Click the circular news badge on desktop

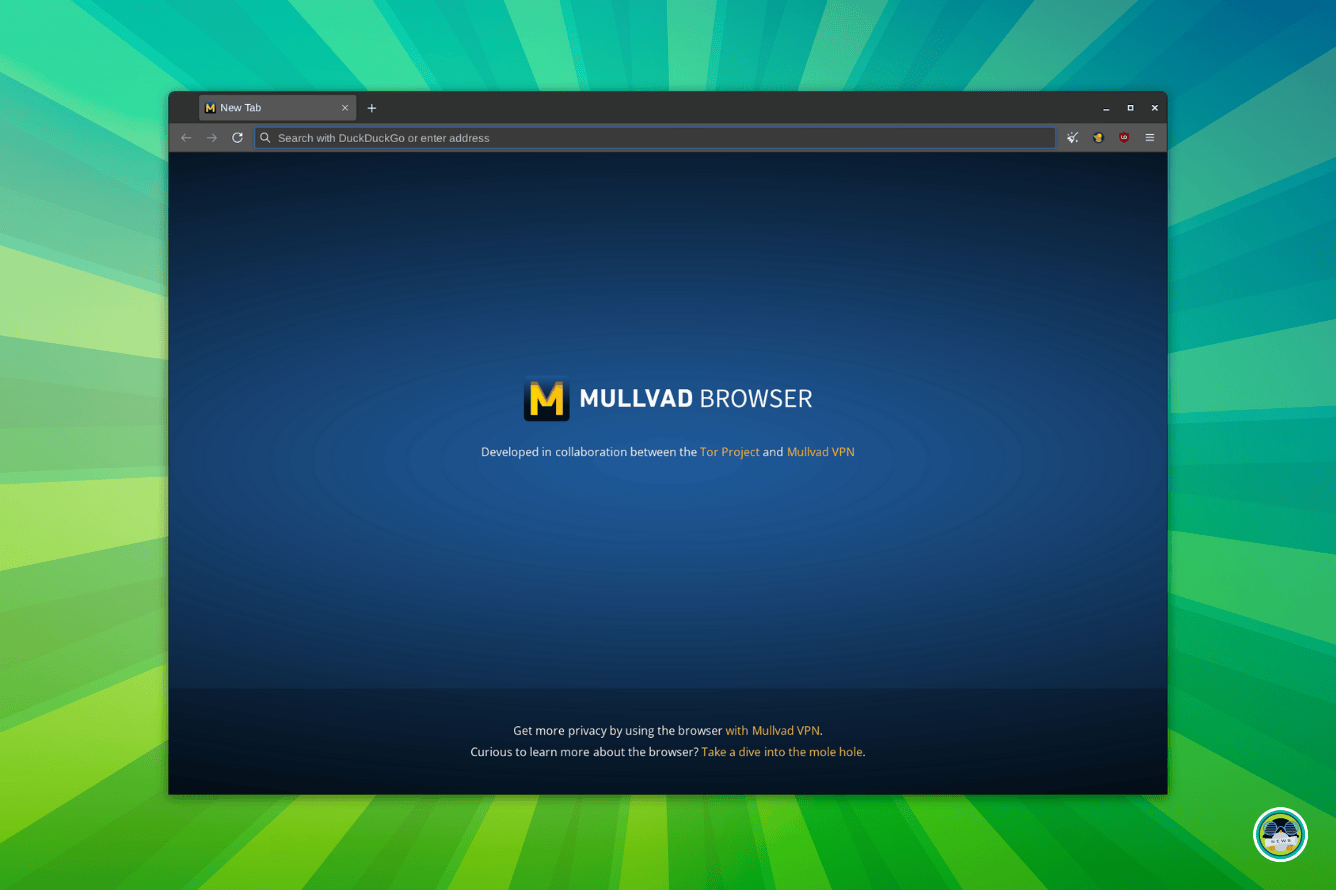click(x=1280, y=834)
